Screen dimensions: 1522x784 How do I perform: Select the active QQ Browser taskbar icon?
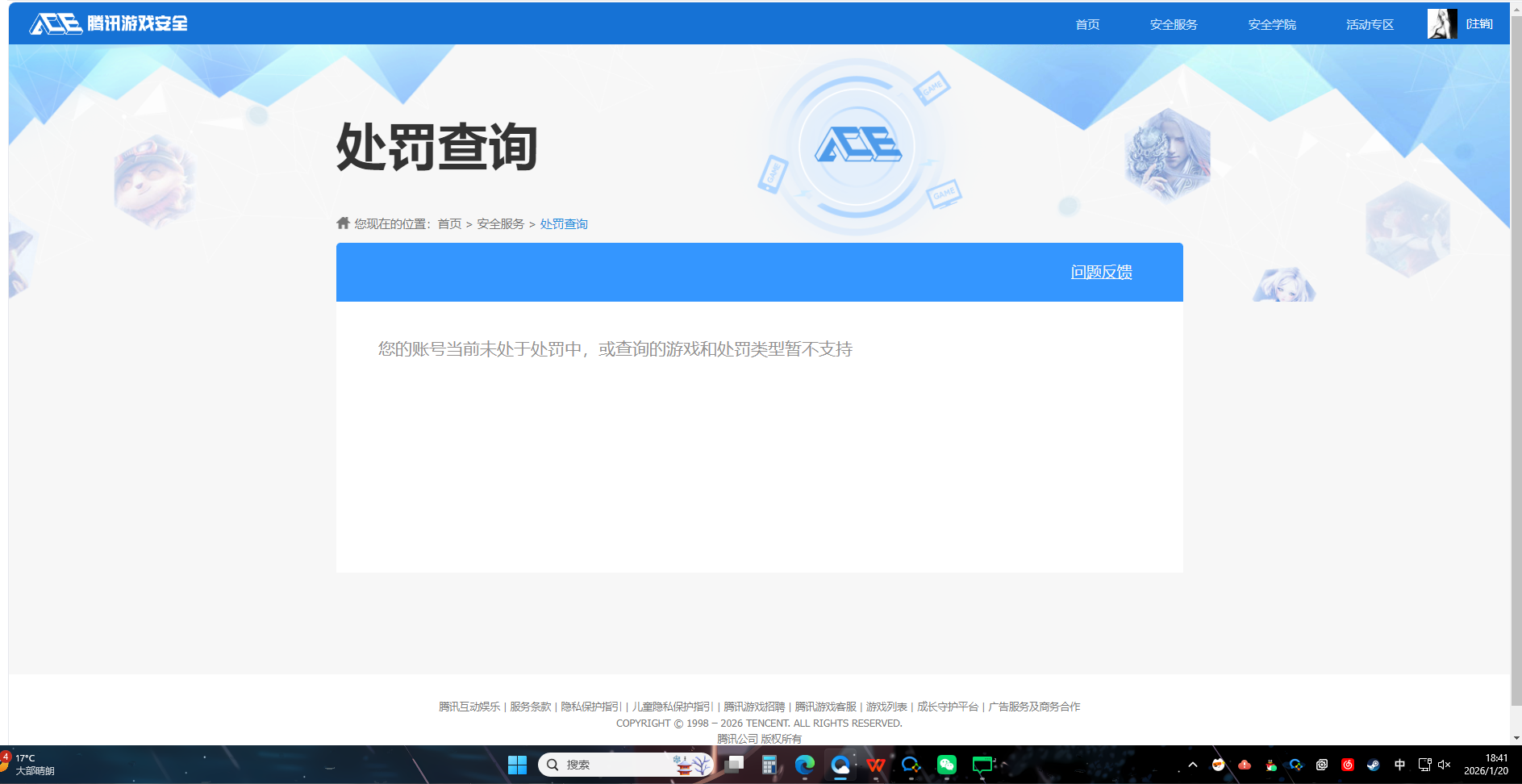pyautogui.click(x=840, y=764)
